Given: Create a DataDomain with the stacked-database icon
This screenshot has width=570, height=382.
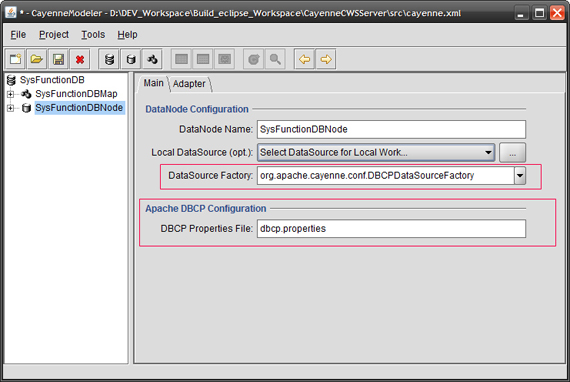Looking at the screenshot, I should 109,59.
